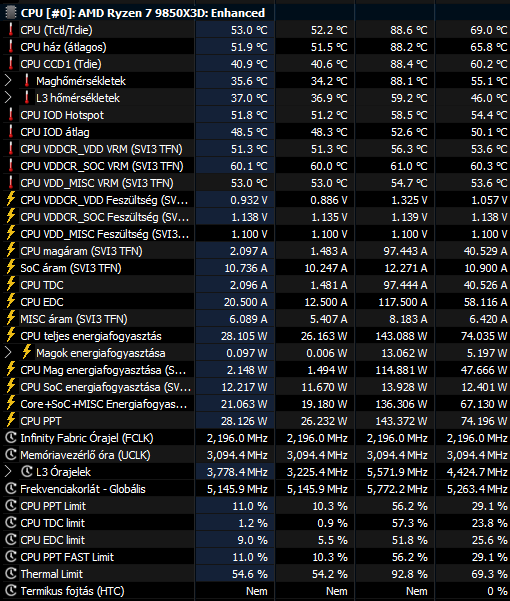
Task: Click current value 53.0 °C of CPU Tctl/Tdie
Action: pos(249,30)
